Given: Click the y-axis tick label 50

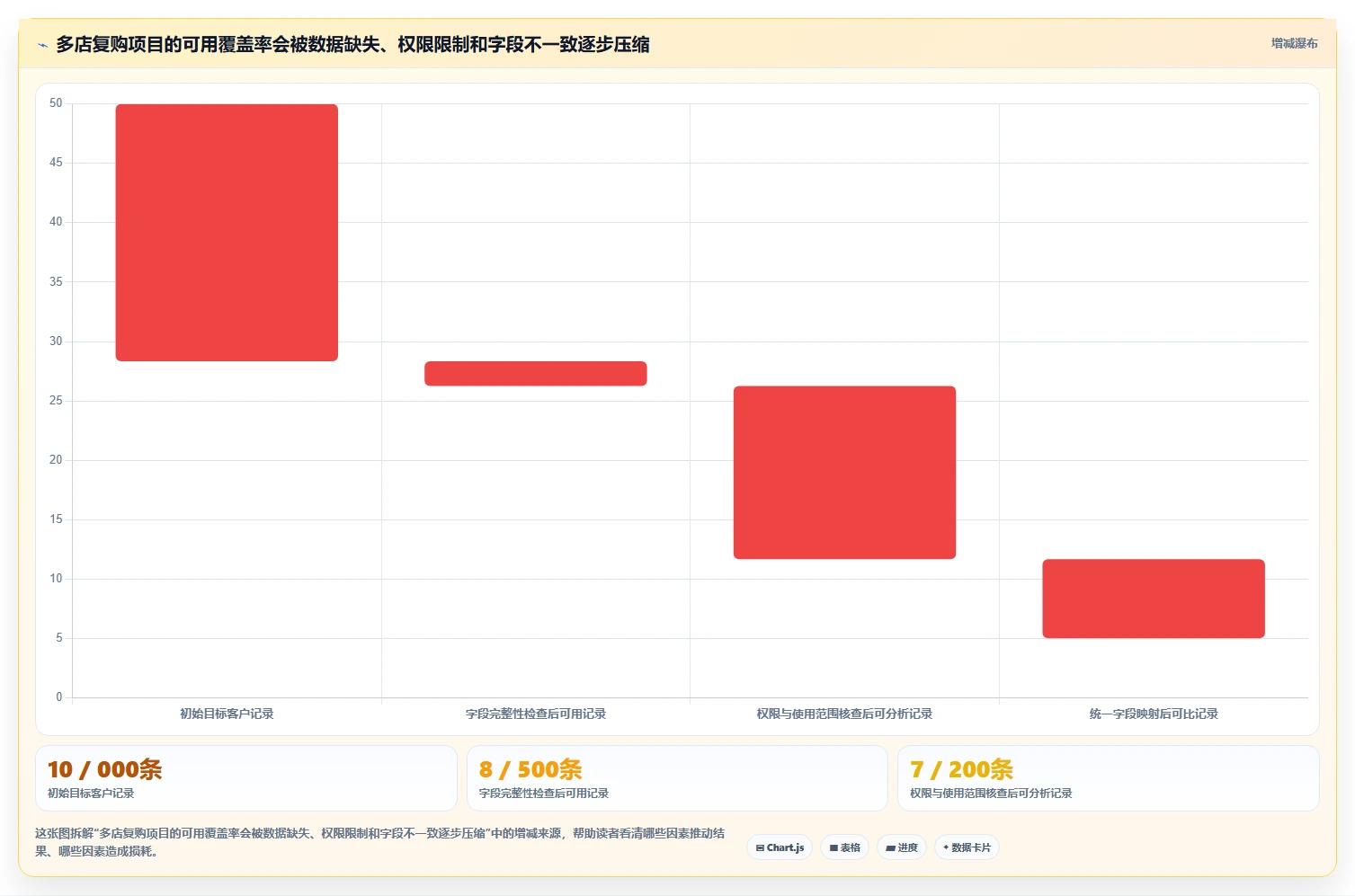Looking at the screenshot, I should click(56, 103).
